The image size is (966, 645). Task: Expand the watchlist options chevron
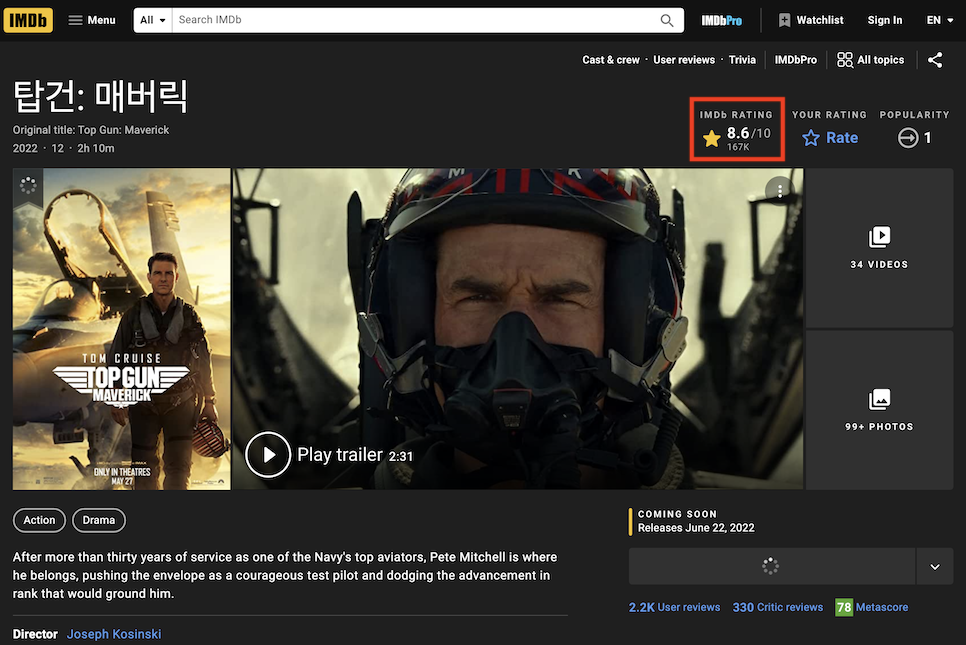[935, 566]
